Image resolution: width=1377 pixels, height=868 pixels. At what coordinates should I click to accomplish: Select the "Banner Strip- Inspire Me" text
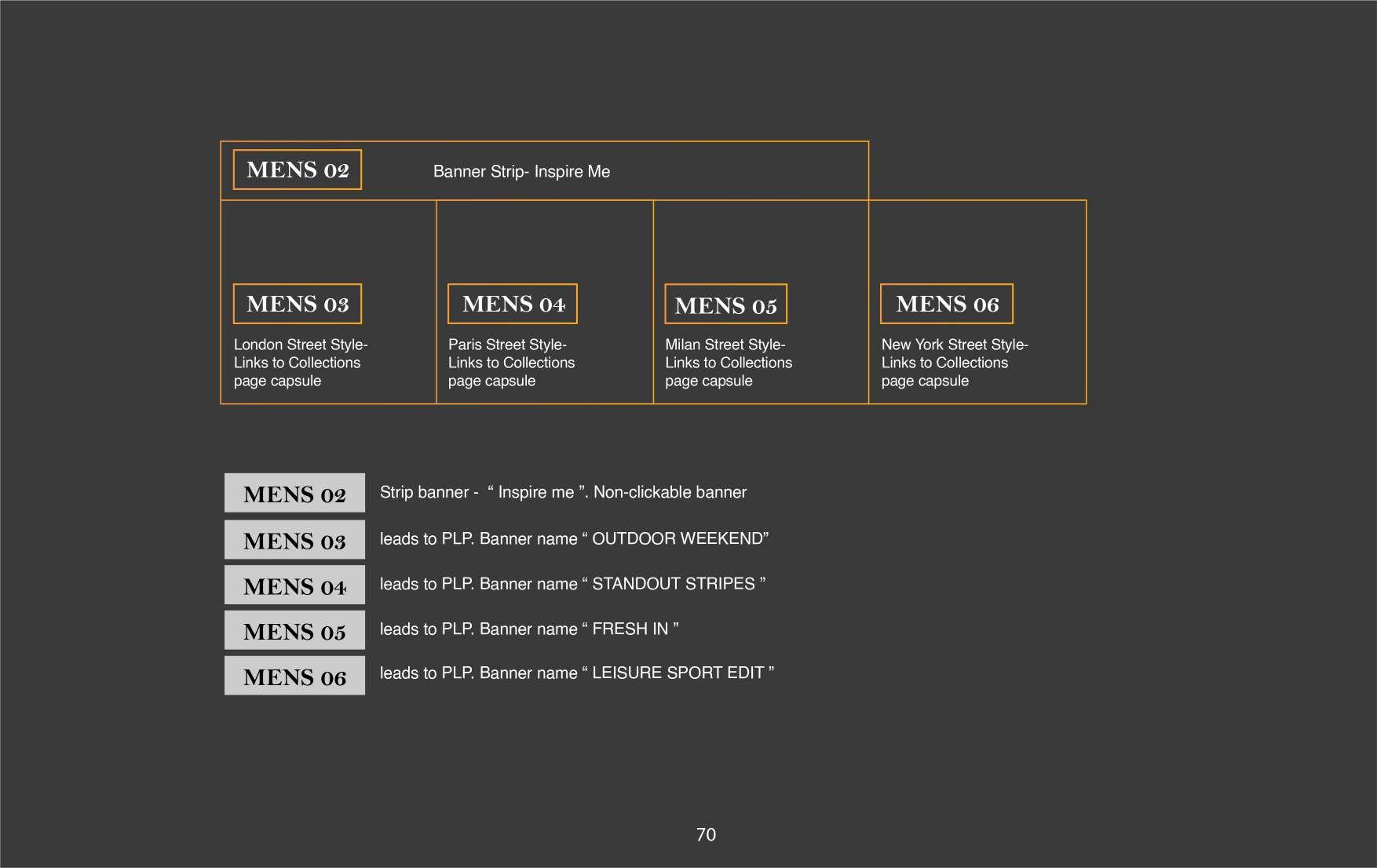coord(521,171)
